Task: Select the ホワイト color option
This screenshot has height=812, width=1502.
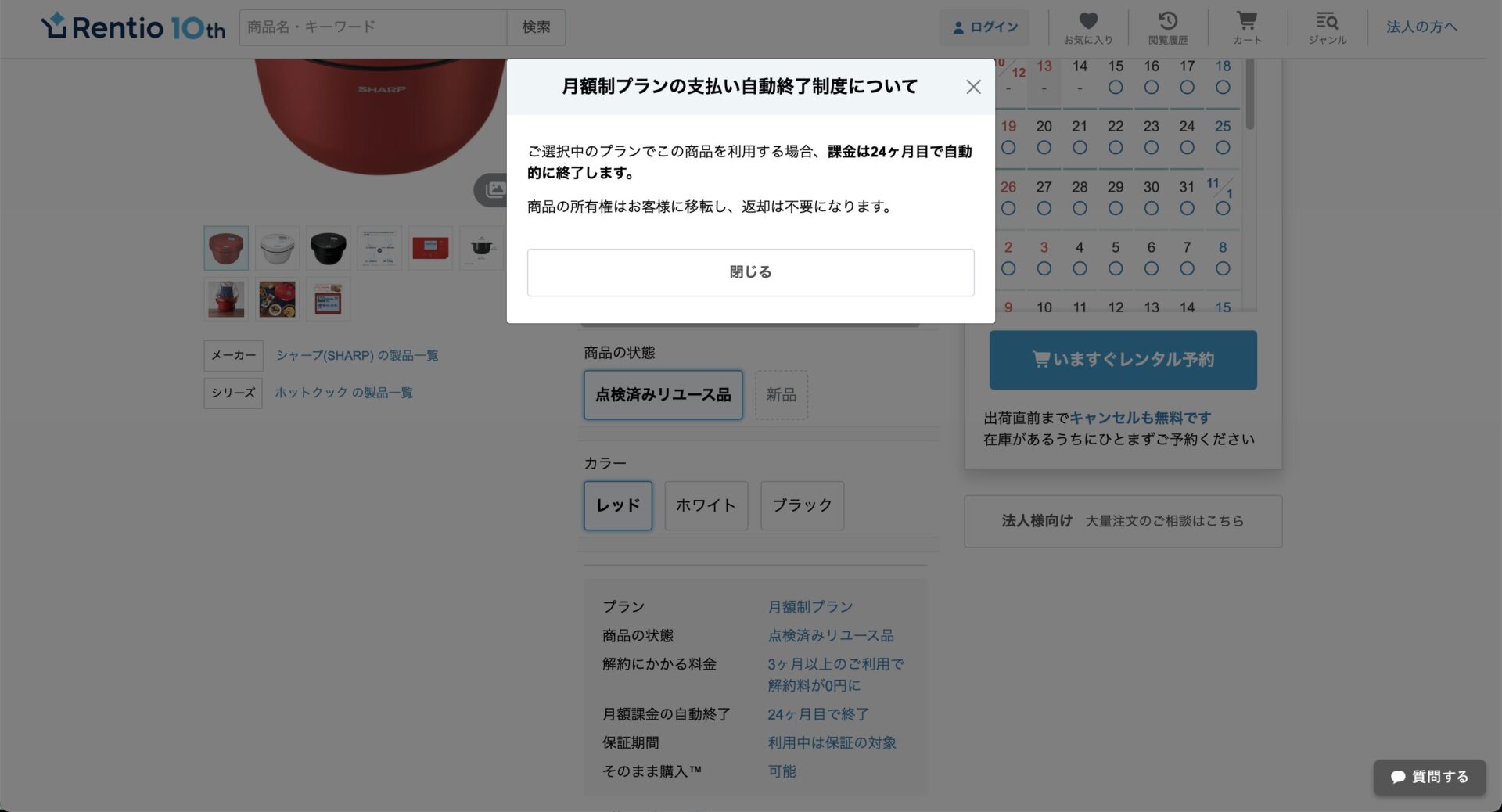Action: pyautogui.click(x=706, y=505)
